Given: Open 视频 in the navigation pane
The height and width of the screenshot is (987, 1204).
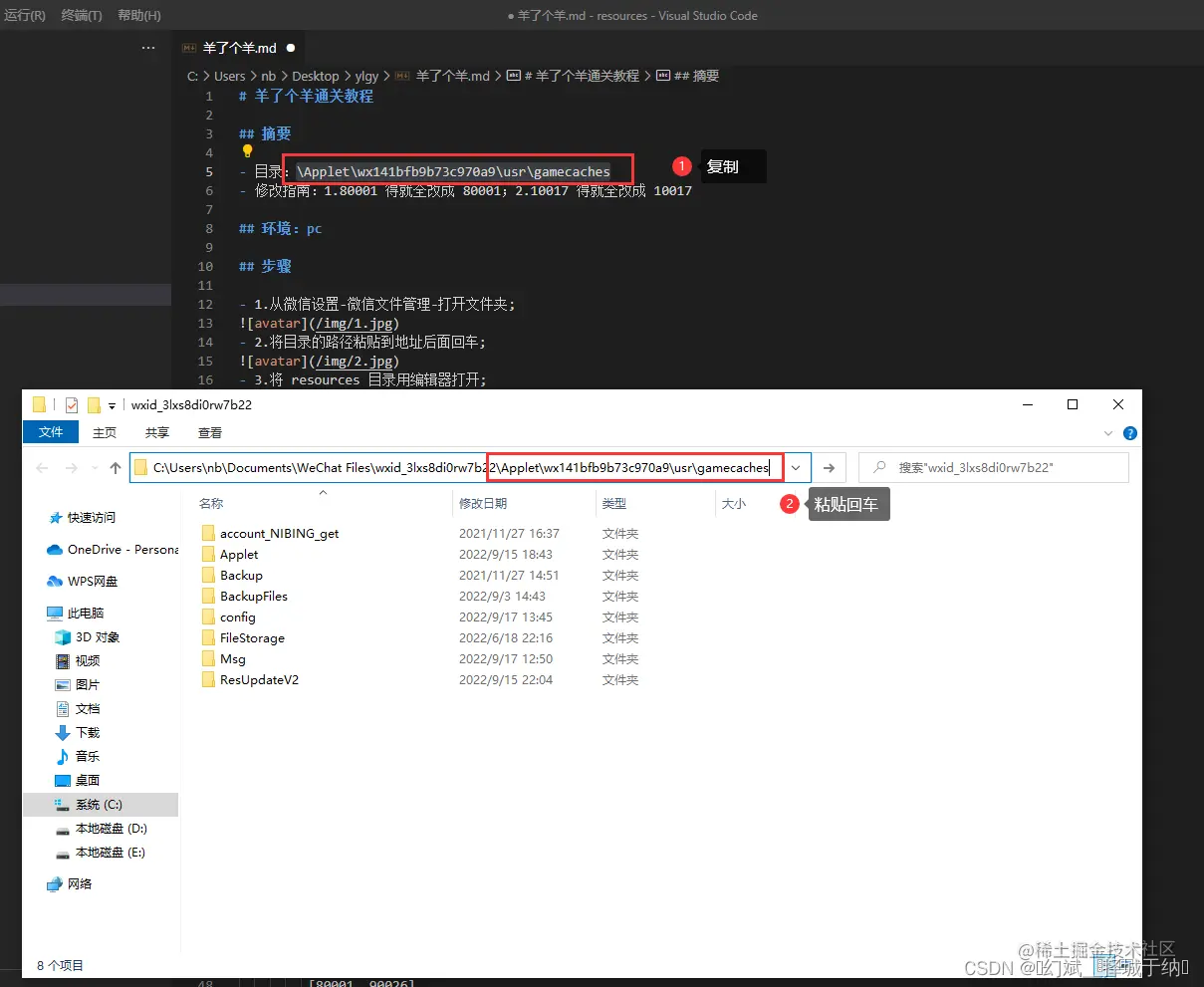Looking at the screenshot, I should click(x=87, y=661).
